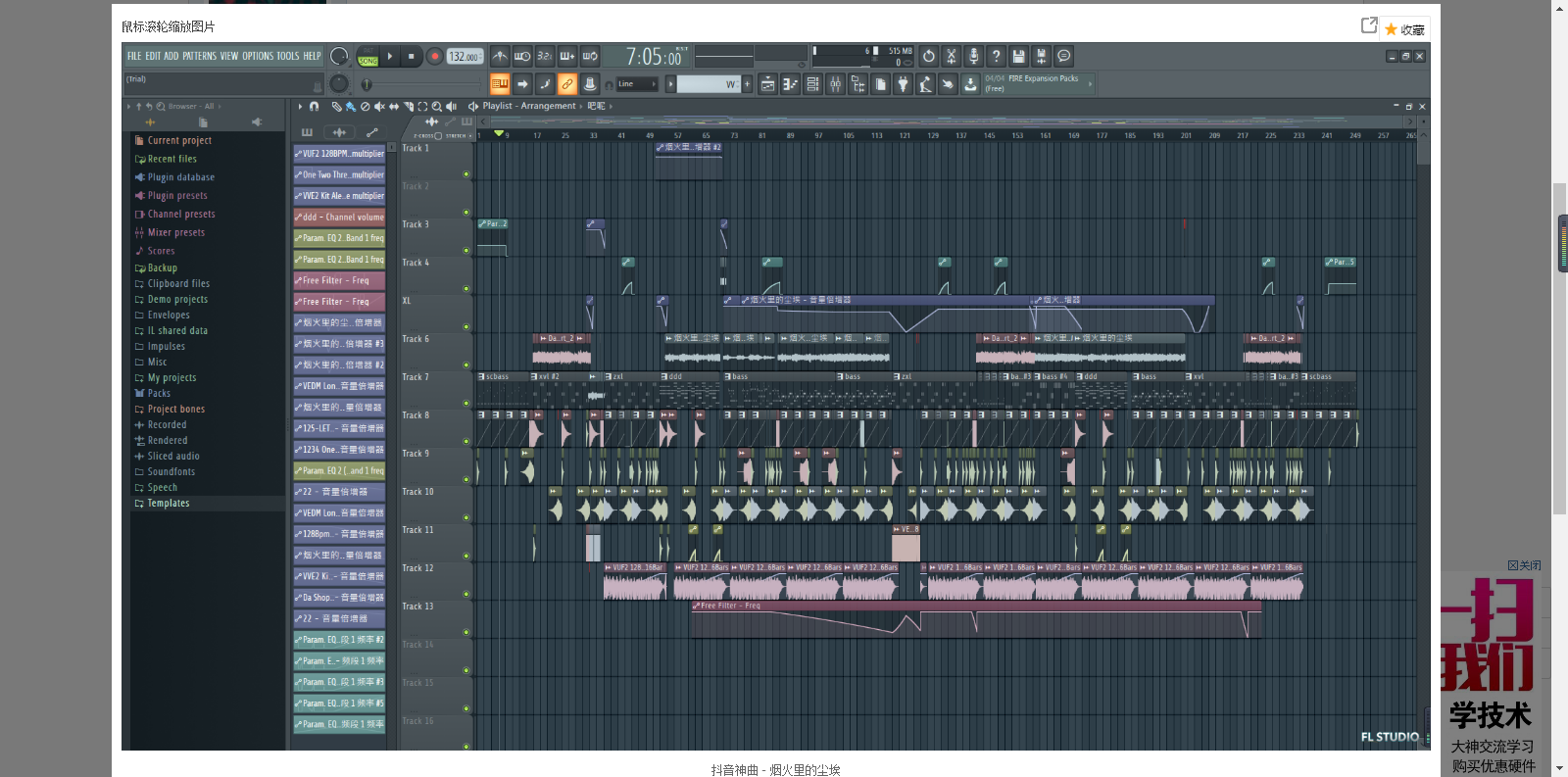Mute Track 1 using its green light
1568x777 pixels.
pyautogui.click(x=465, y=174)
